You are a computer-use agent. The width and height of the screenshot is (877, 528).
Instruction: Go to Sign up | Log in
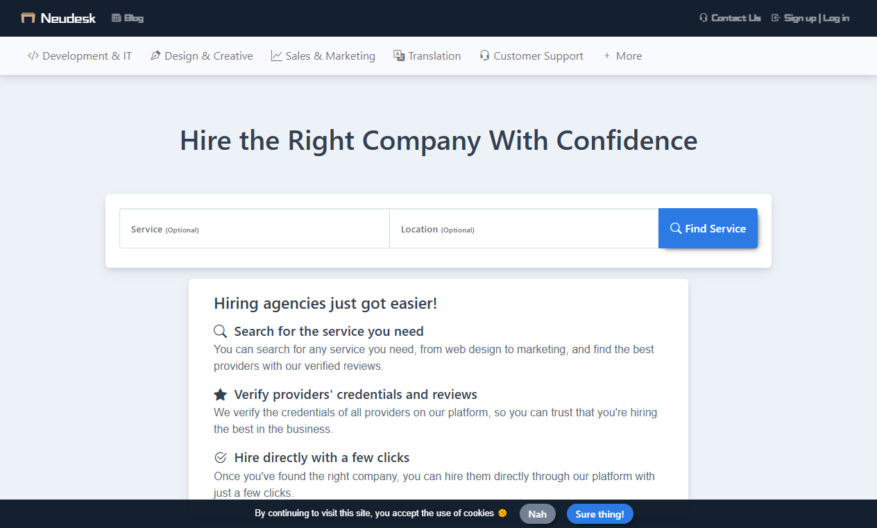click(810, 18)
